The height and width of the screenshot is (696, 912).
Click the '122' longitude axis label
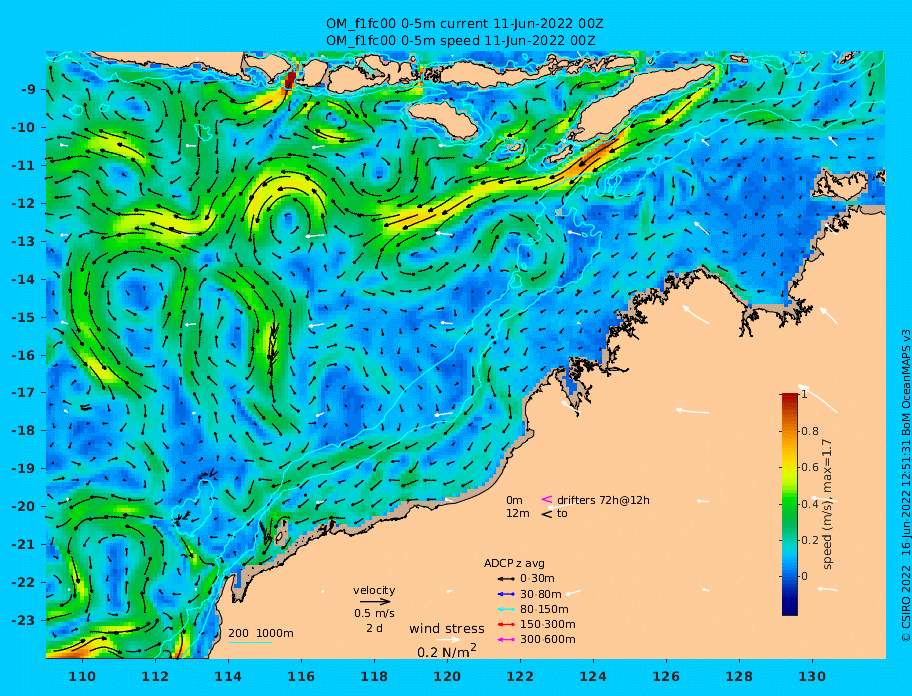tap(520, 676)
